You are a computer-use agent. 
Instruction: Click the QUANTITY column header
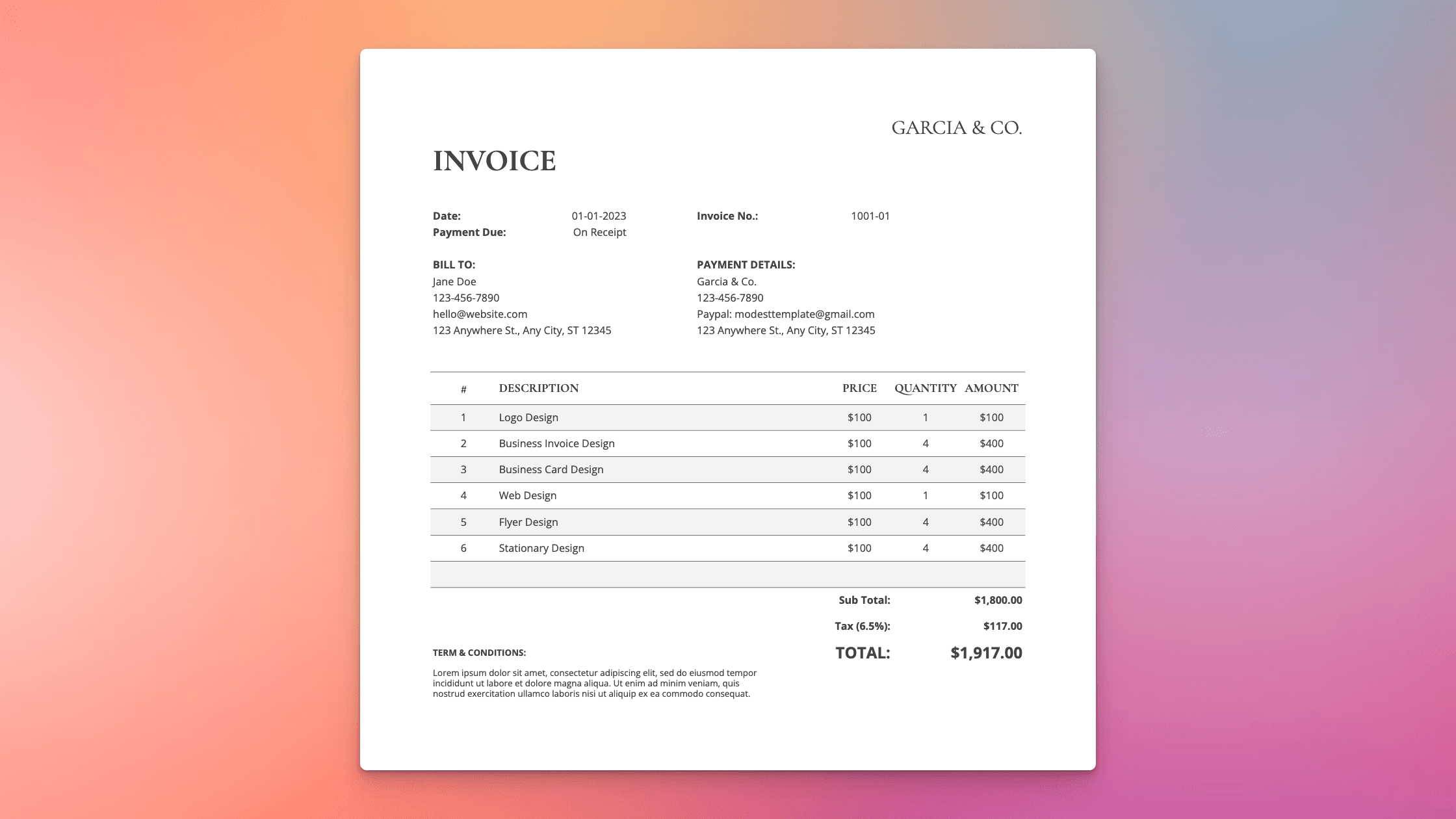point(926,388)
